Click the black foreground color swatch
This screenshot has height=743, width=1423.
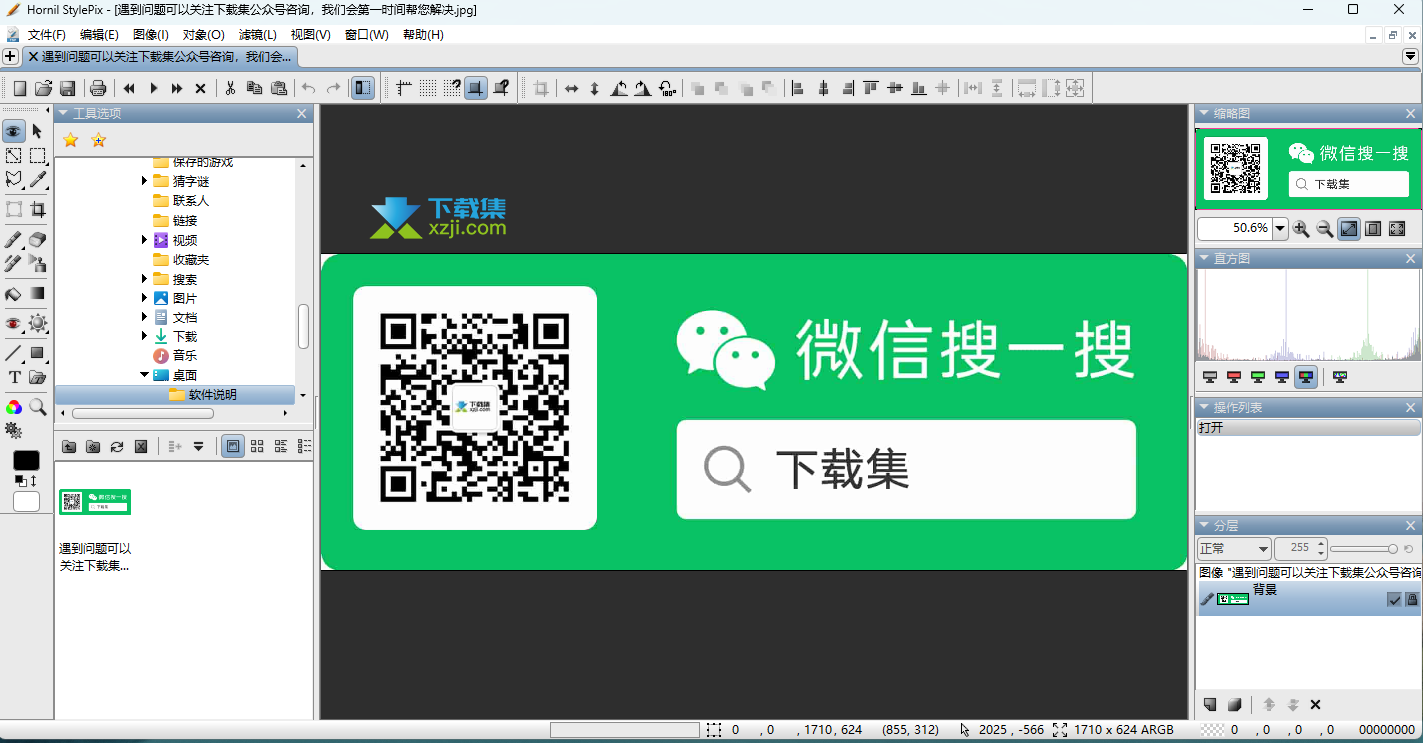(26, 460)
